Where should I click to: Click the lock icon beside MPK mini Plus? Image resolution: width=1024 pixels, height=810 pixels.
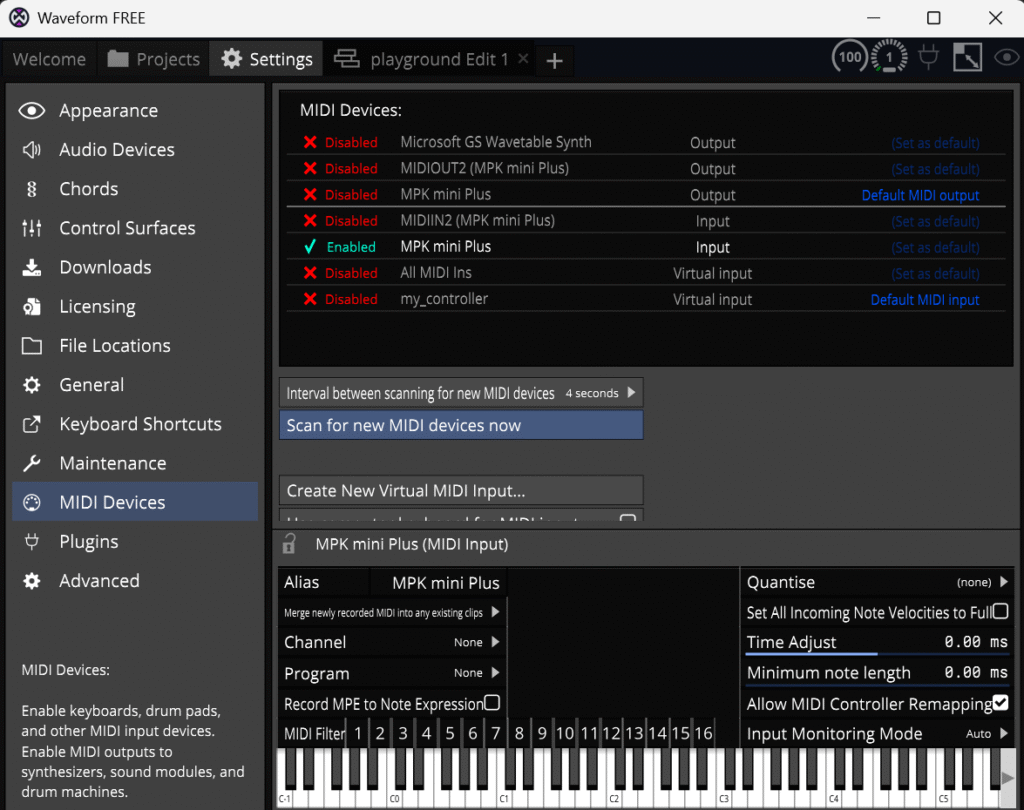tap(289, 543)
